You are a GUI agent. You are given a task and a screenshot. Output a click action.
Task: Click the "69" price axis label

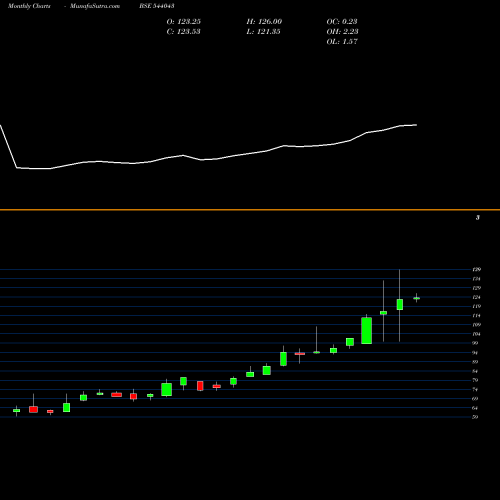[x=475, y=399]
